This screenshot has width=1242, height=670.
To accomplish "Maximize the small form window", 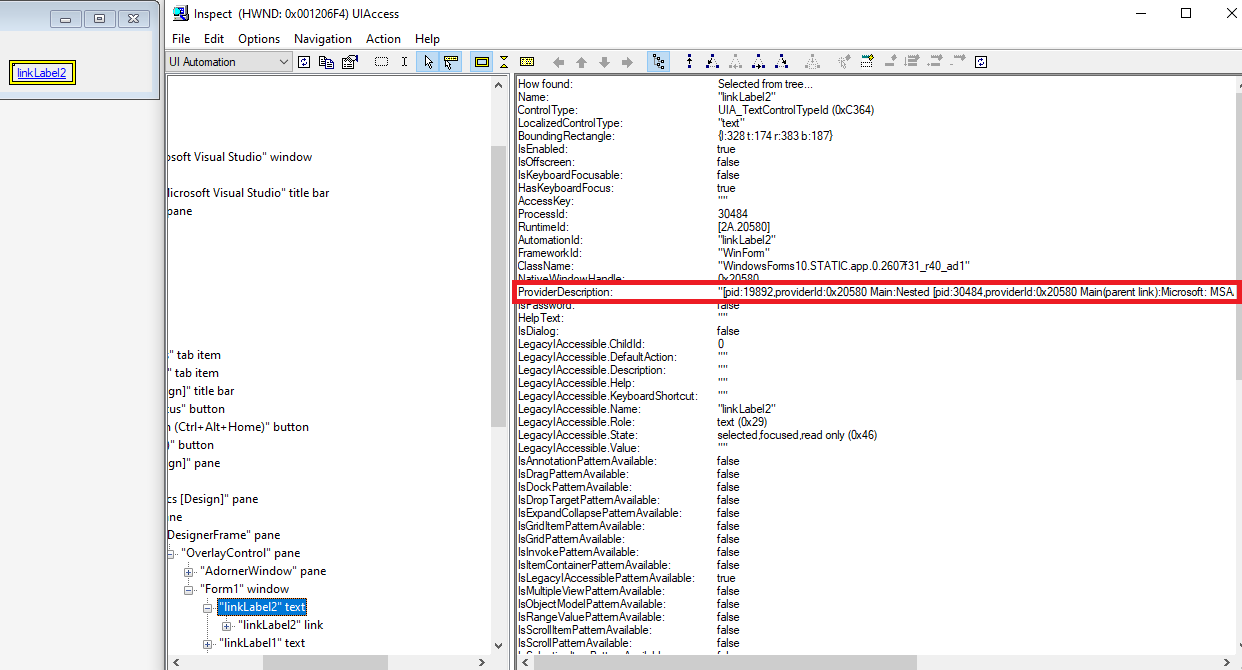I will (99, 19).
